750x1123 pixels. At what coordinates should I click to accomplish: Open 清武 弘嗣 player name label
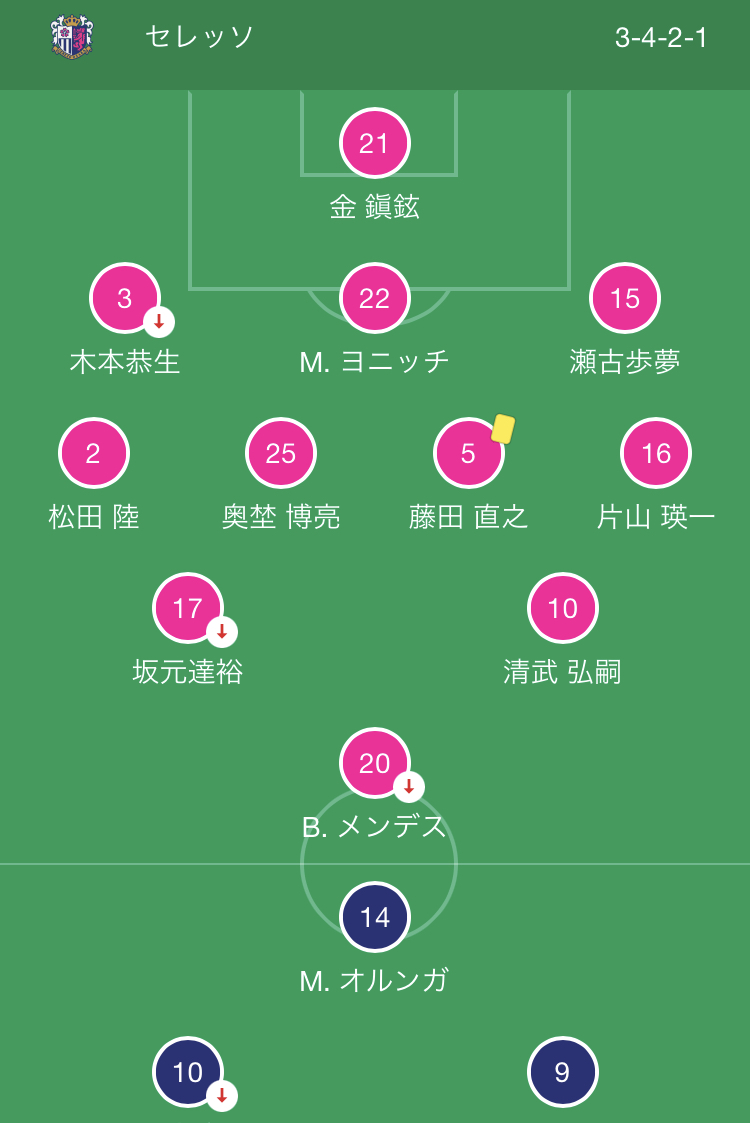[562, 672]
